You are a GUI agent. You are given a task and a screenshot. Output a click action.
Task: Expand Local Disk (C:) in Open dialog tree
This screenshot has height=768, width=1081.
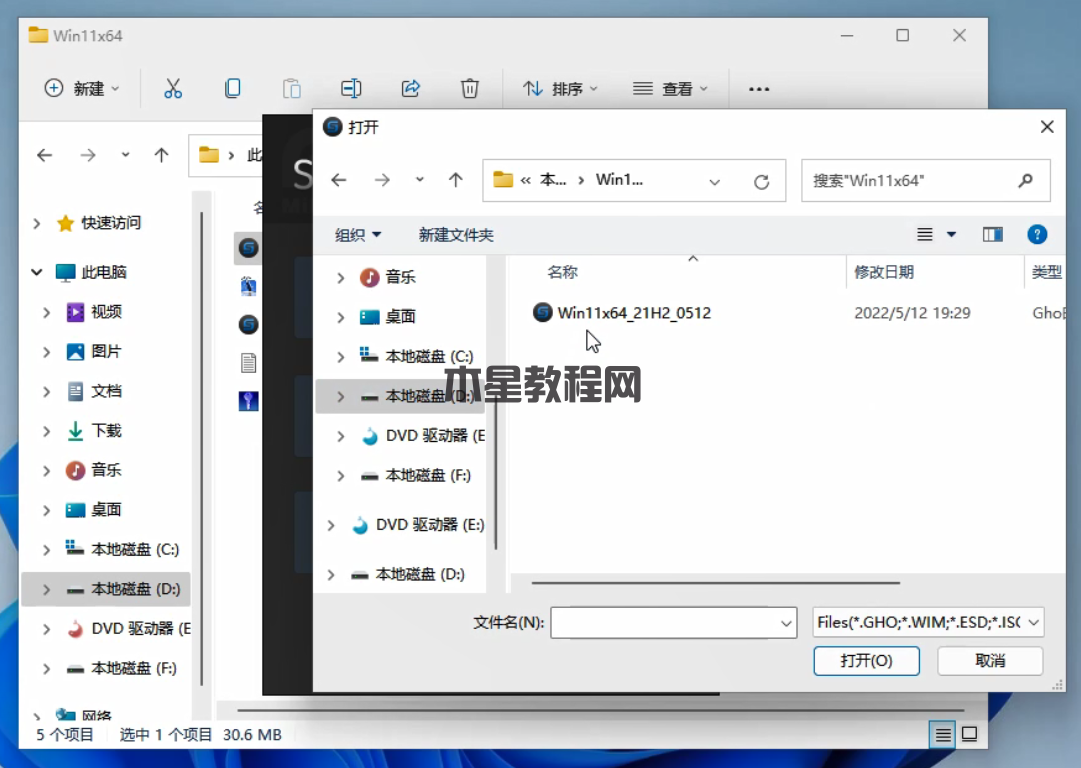341,356
